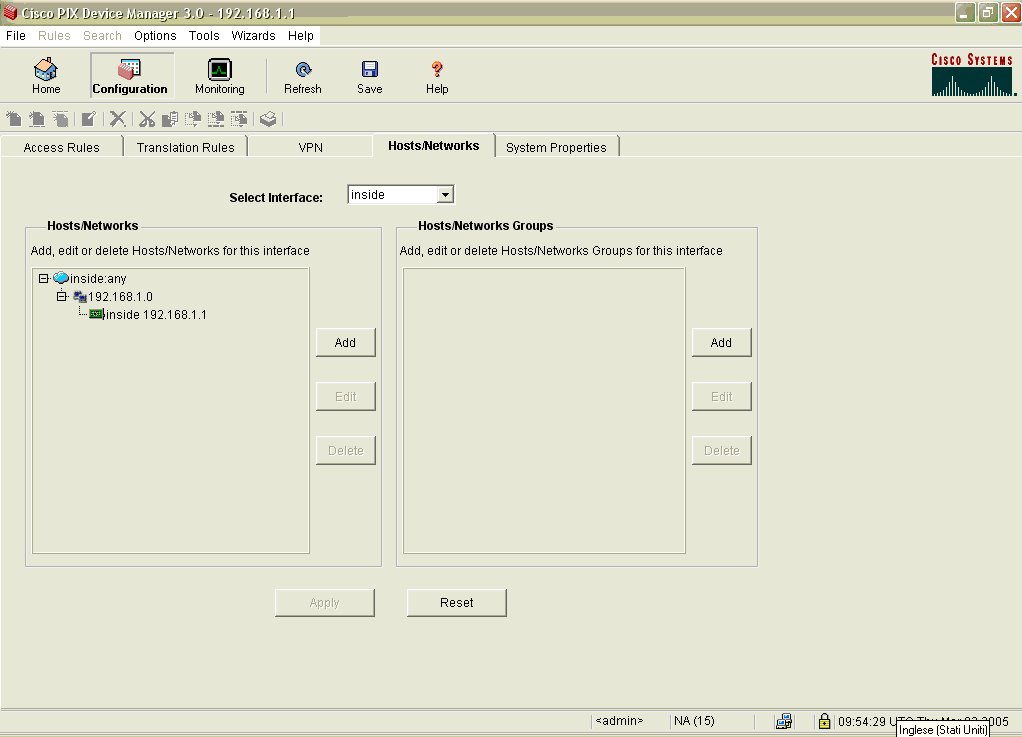The image size is (1022, 737).
Task: Click the cut scissors toolbar icon
Action: 147,119
